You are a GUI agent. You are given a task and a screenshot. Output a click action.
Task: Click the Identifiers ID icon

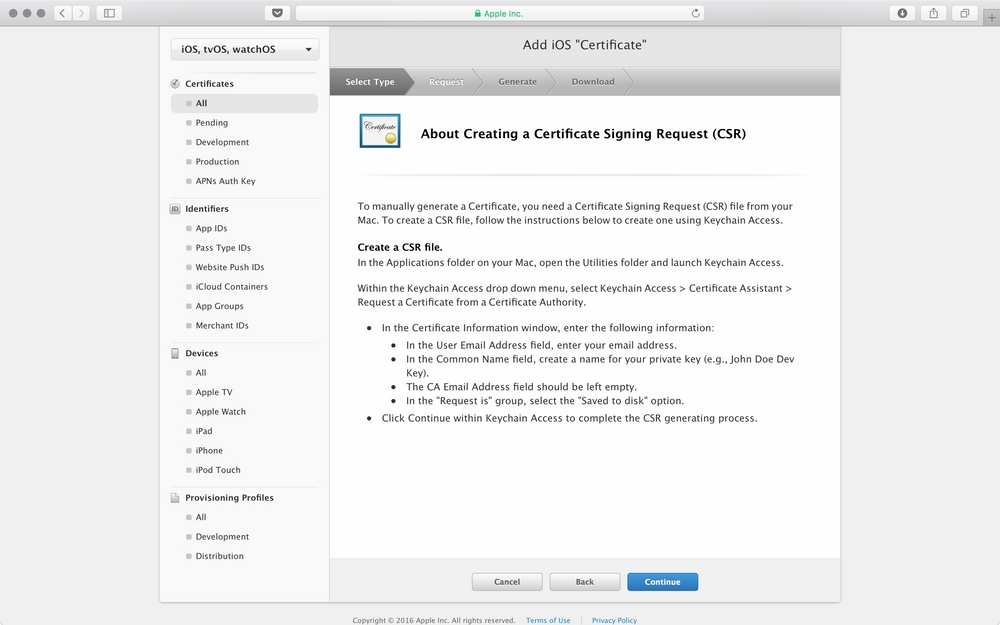pos(175,209)
